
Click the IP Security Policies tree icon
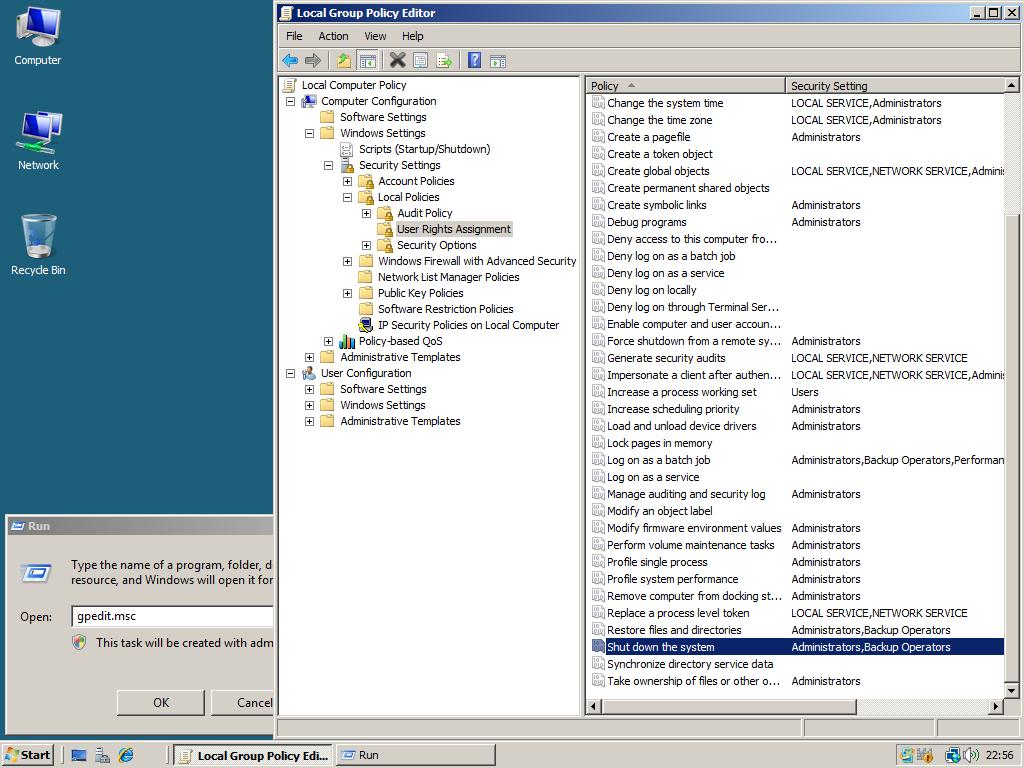point(366,325)
